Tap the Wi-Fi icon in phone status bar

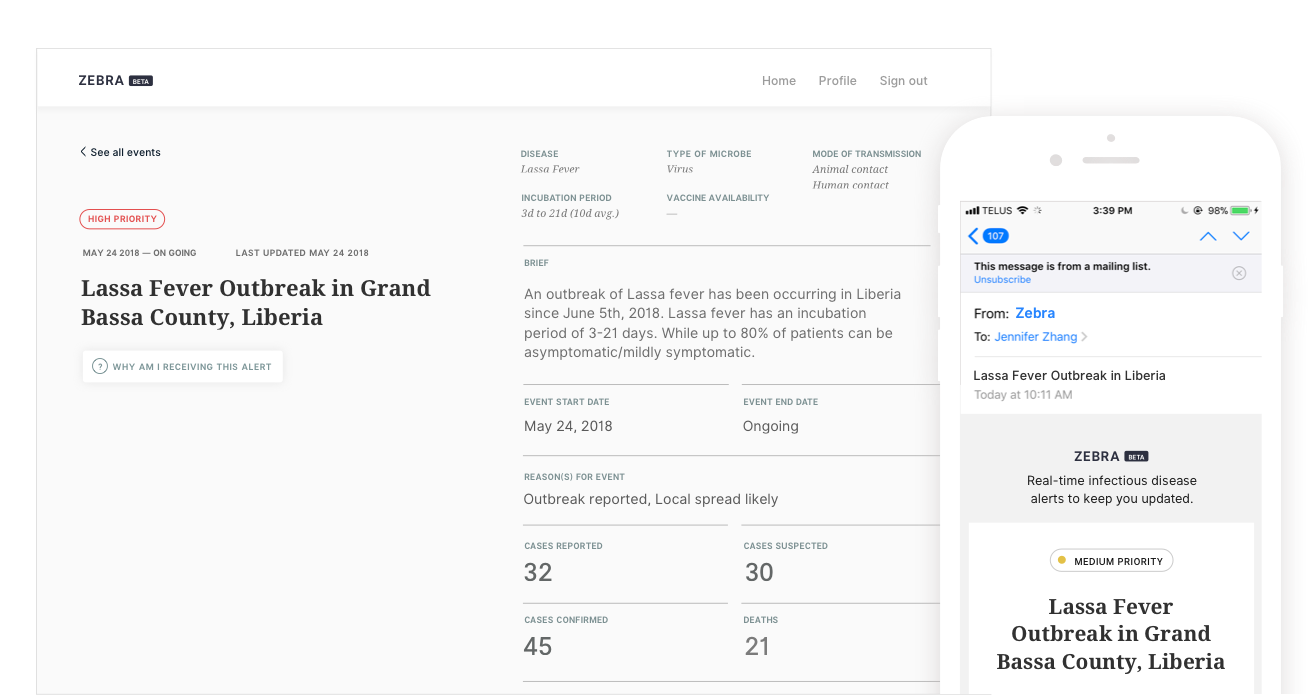tap(1022, 211)
